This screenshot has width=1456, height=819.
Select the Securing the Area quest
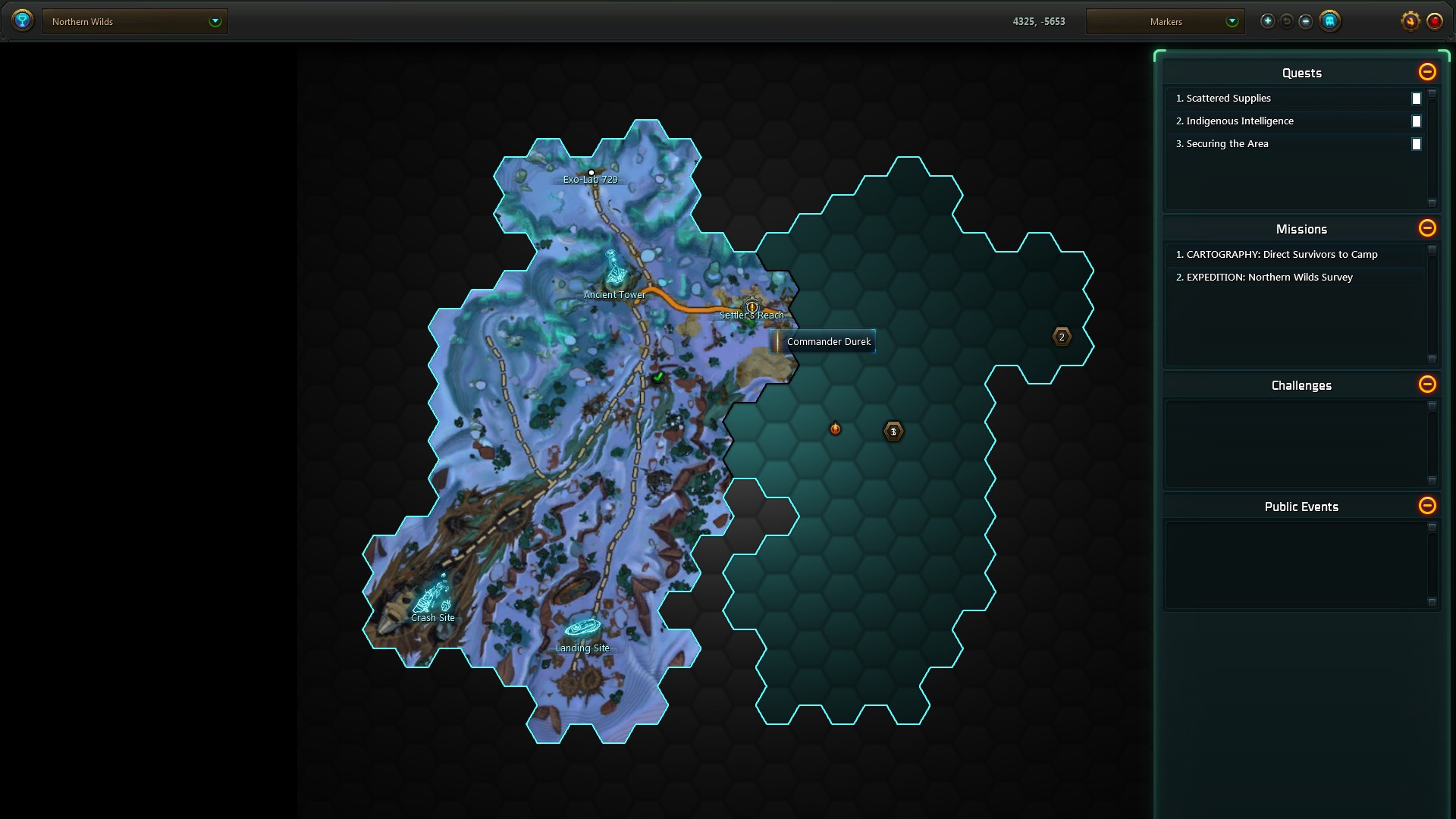tap(1295, 144)
